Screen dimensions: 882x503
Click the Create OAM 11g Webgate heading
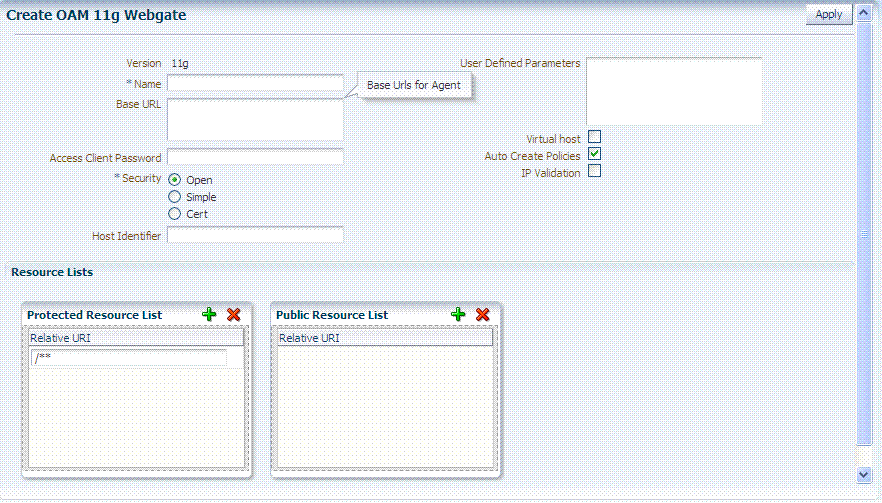click(96, 15)
